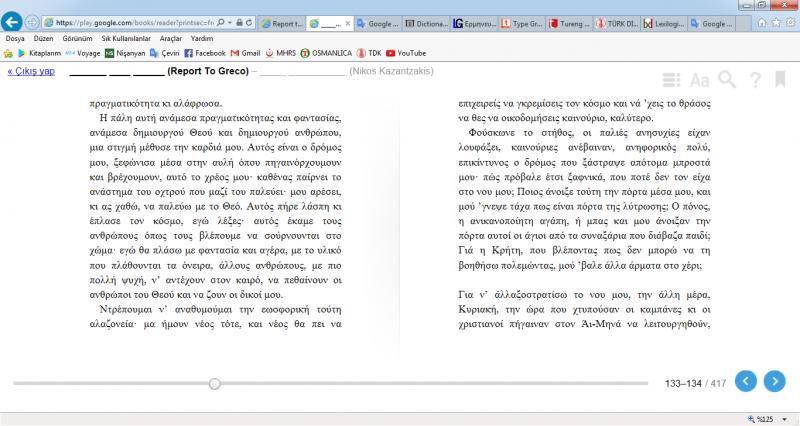Open the MHRS bookmark
This screenshot has height=426, width=800.
coord(280,53)
